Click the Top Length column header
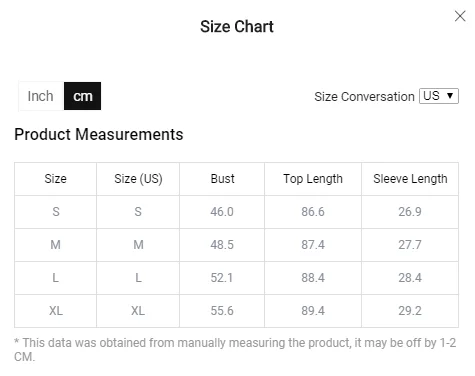Viewport: 475px width, 376px height. pos(313,179)
